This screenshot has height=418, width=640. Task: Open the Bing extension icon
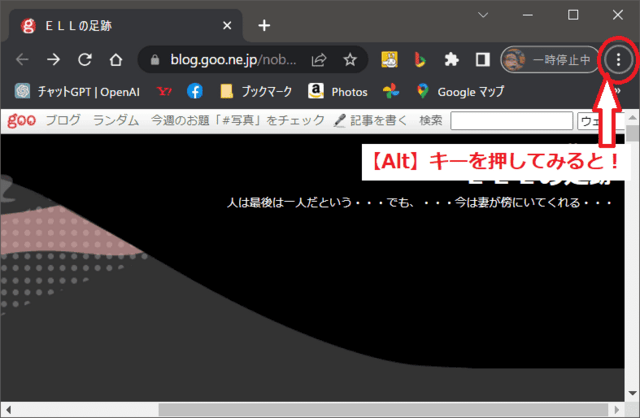coord(420,60)
